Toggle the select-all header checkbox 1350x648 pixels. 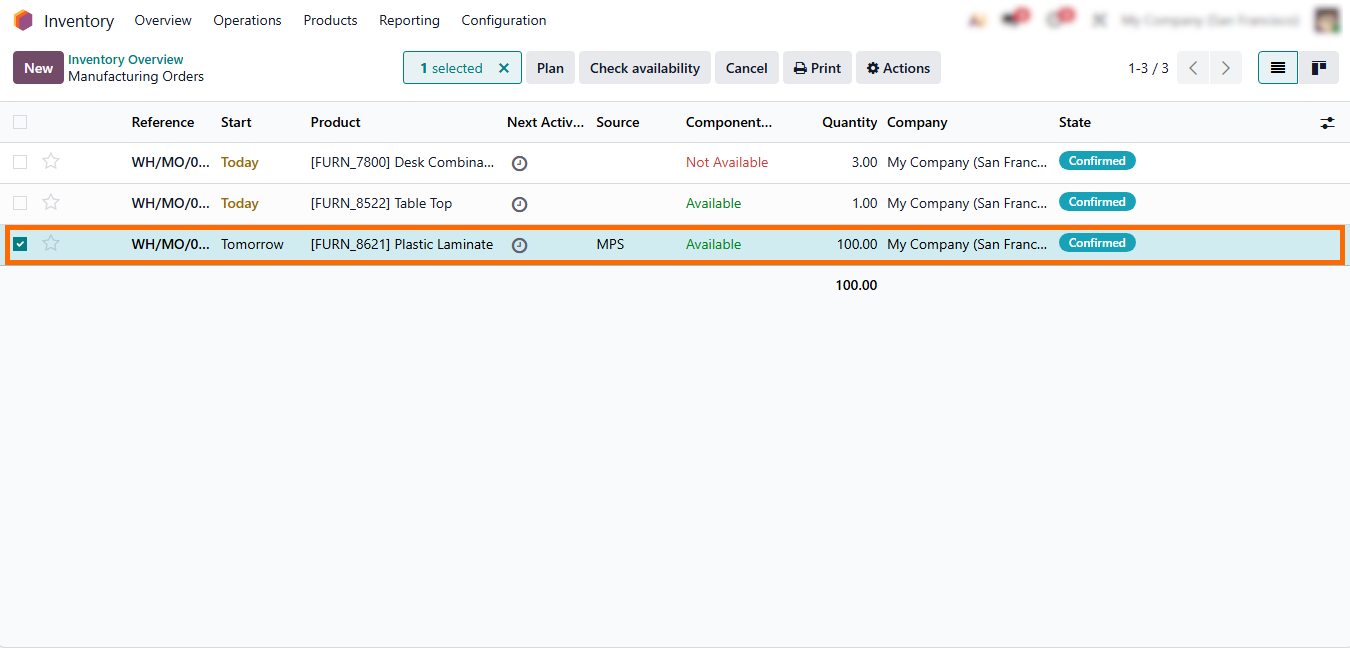(20, 122)
